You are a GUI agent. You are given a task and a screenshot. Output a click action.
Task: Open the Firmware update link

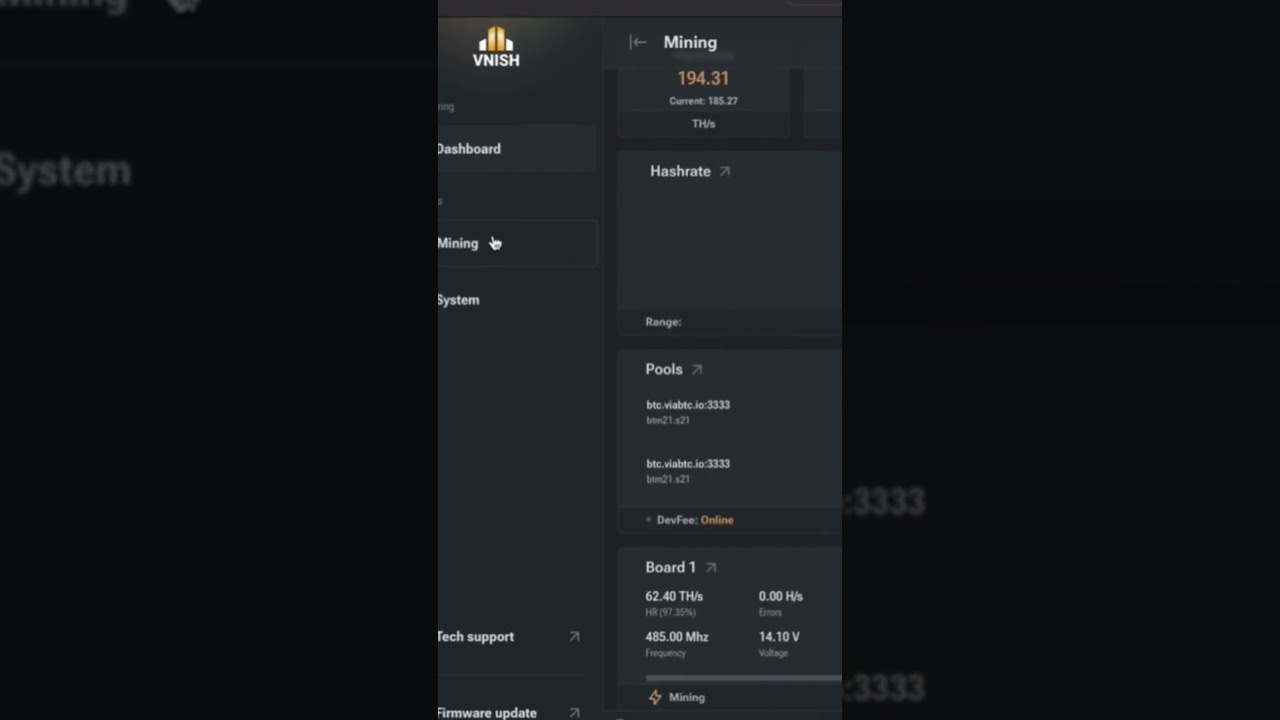click(x=487, y=713)
